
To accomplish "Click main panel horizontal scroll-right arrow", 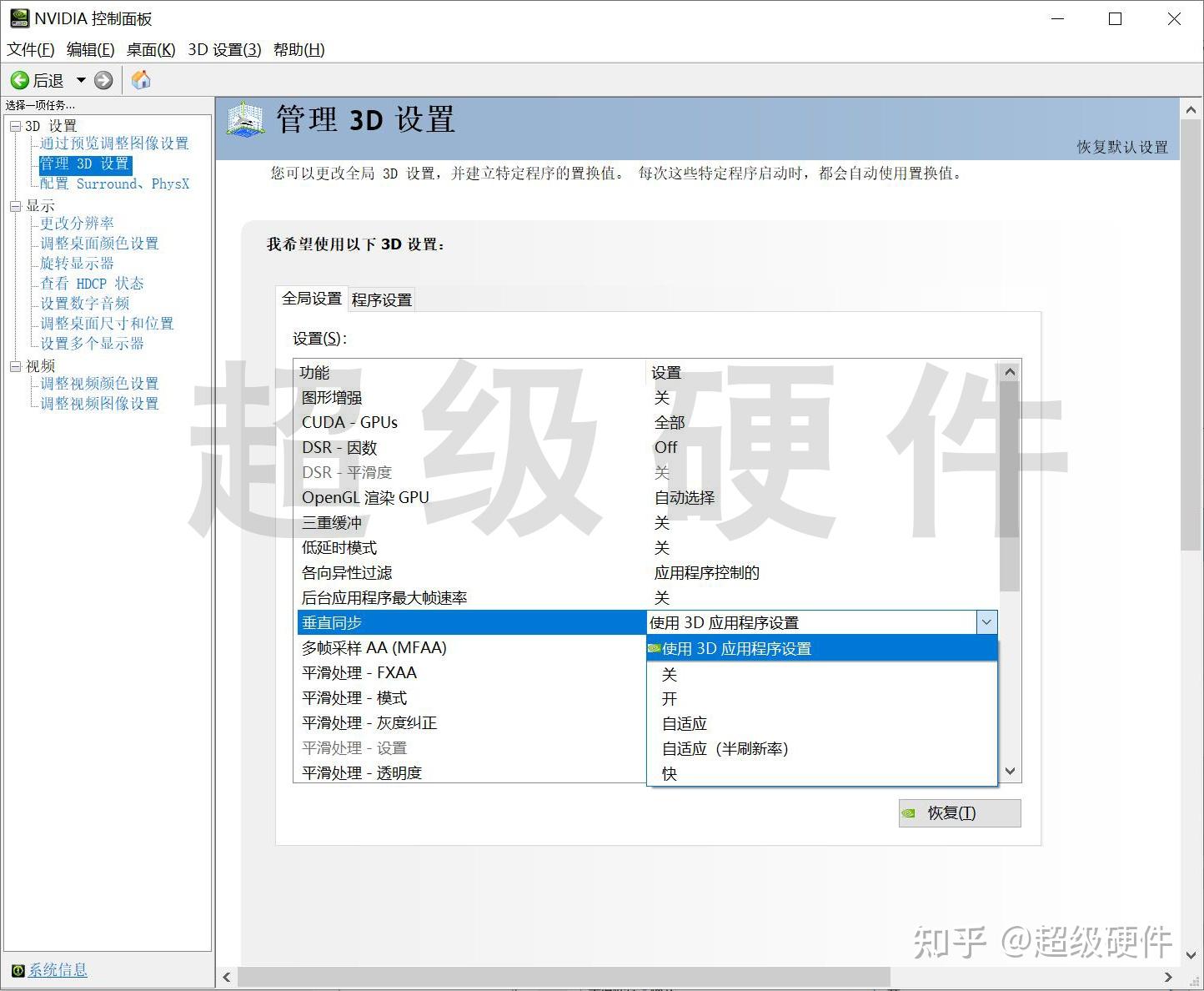I will pos(1168,977).
